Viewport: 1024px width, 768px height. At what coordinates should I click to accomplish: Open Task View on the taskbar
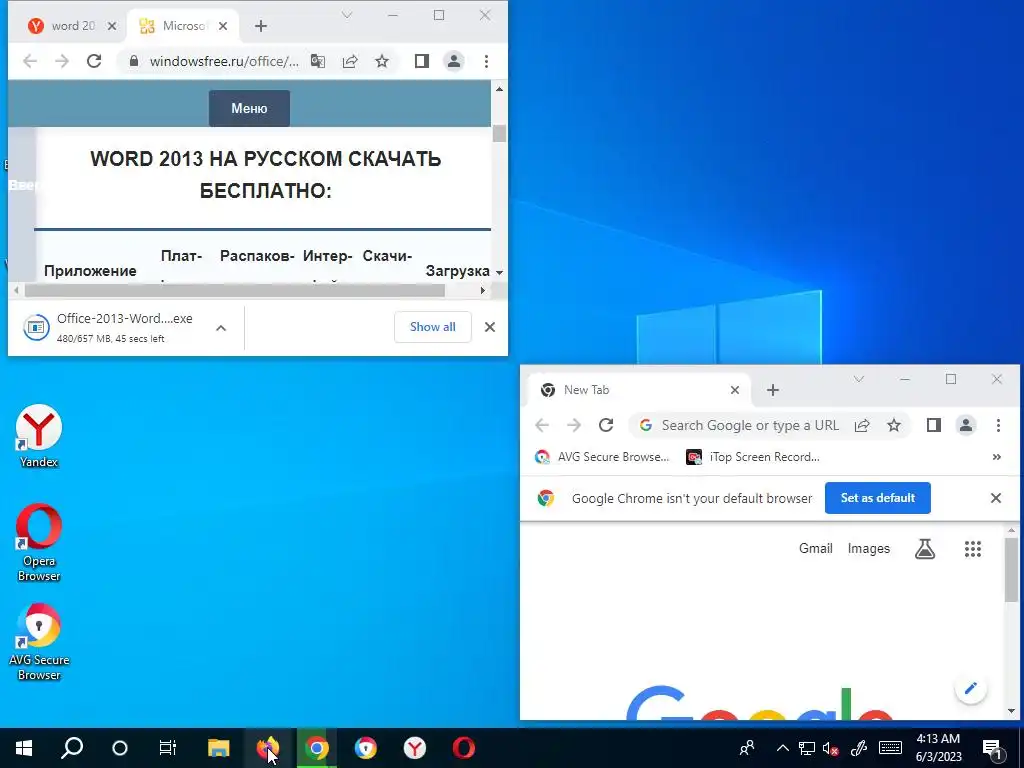[168, 748]
